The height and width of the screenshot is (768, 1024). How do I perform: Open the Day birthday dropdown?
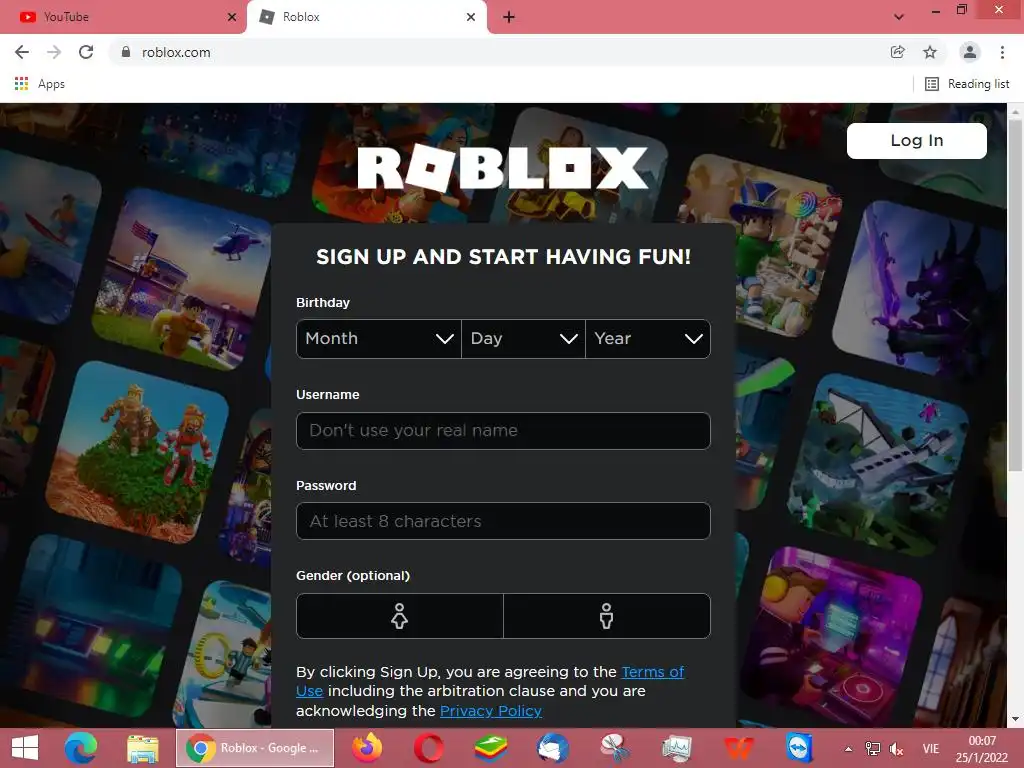[x=523, y=338]
